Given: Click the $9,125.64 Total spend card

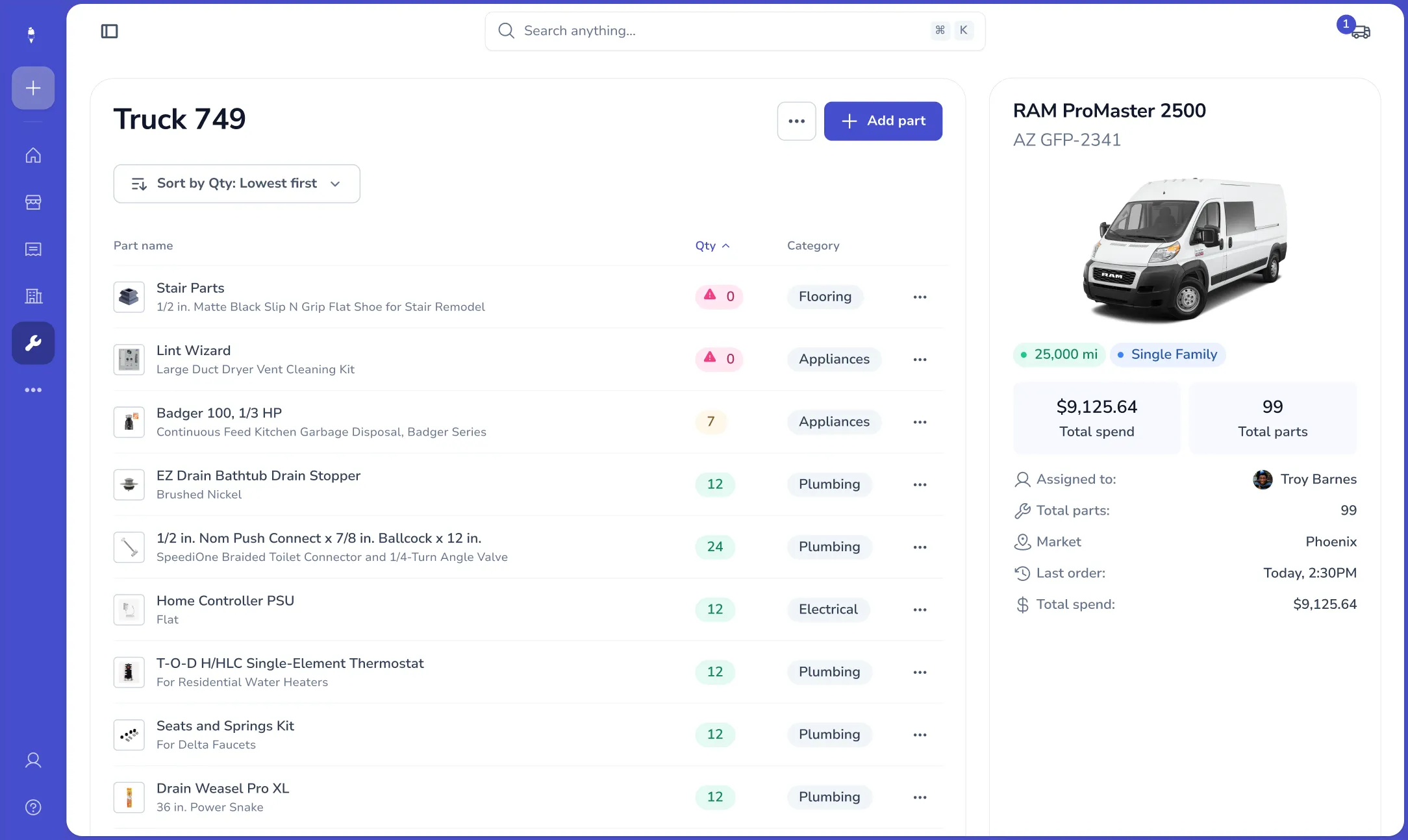Looking at the screenshot, I should 1097,418.
